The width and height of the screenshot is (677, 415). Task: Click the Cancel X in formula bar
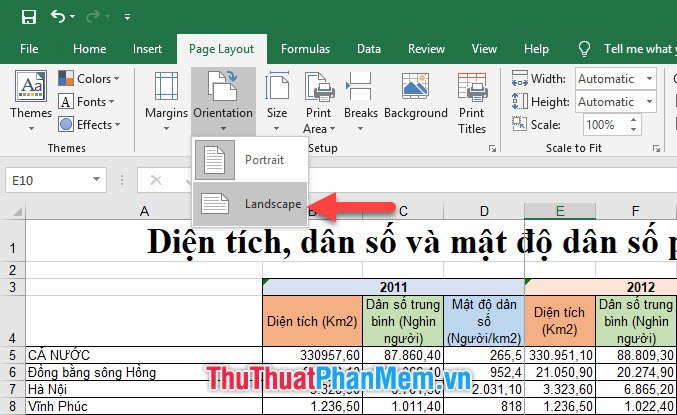coord(156,180)
